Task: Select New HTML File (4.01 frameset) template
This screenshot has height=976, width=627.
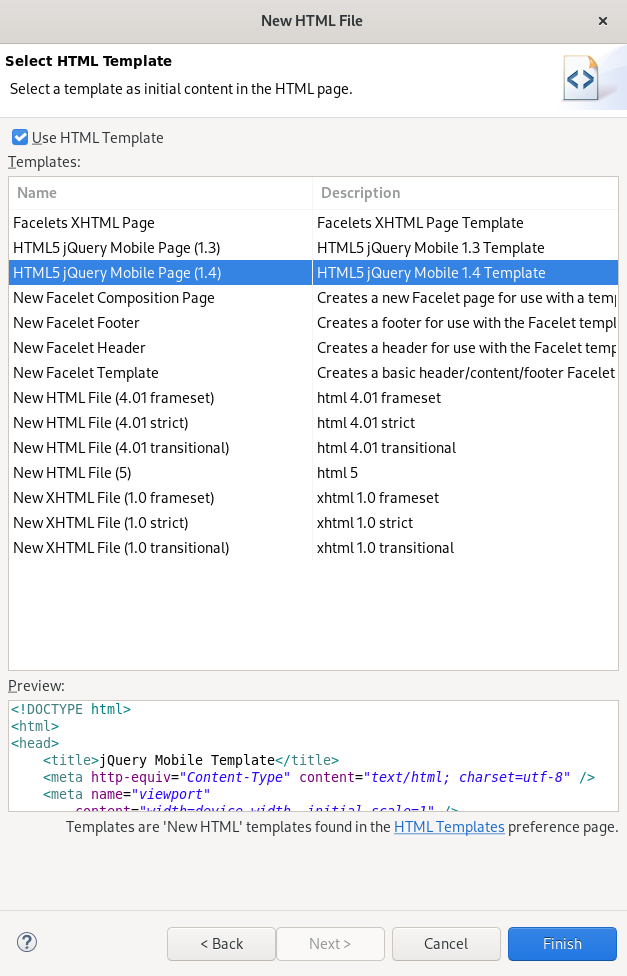Action: [113, 398]
